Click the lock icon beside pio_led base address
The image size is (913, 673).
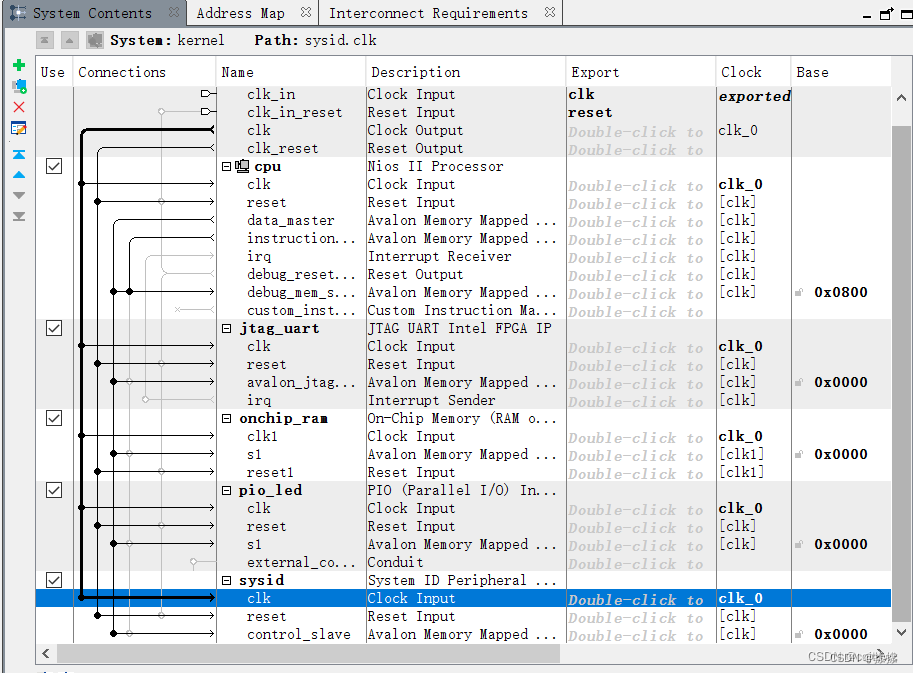click(799, 544)
